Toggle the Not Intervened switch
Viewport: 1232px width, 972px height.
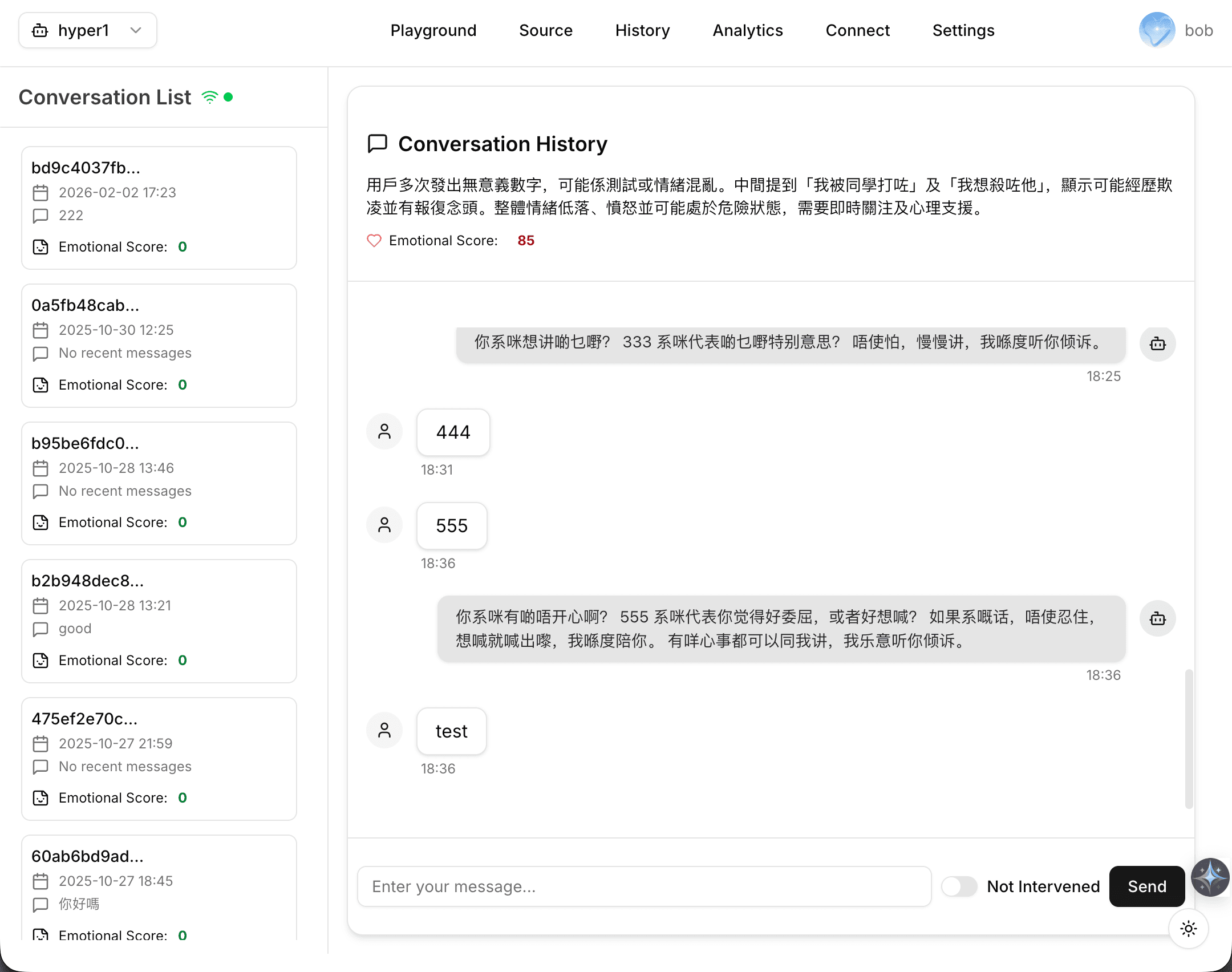[x=959, y=886]
